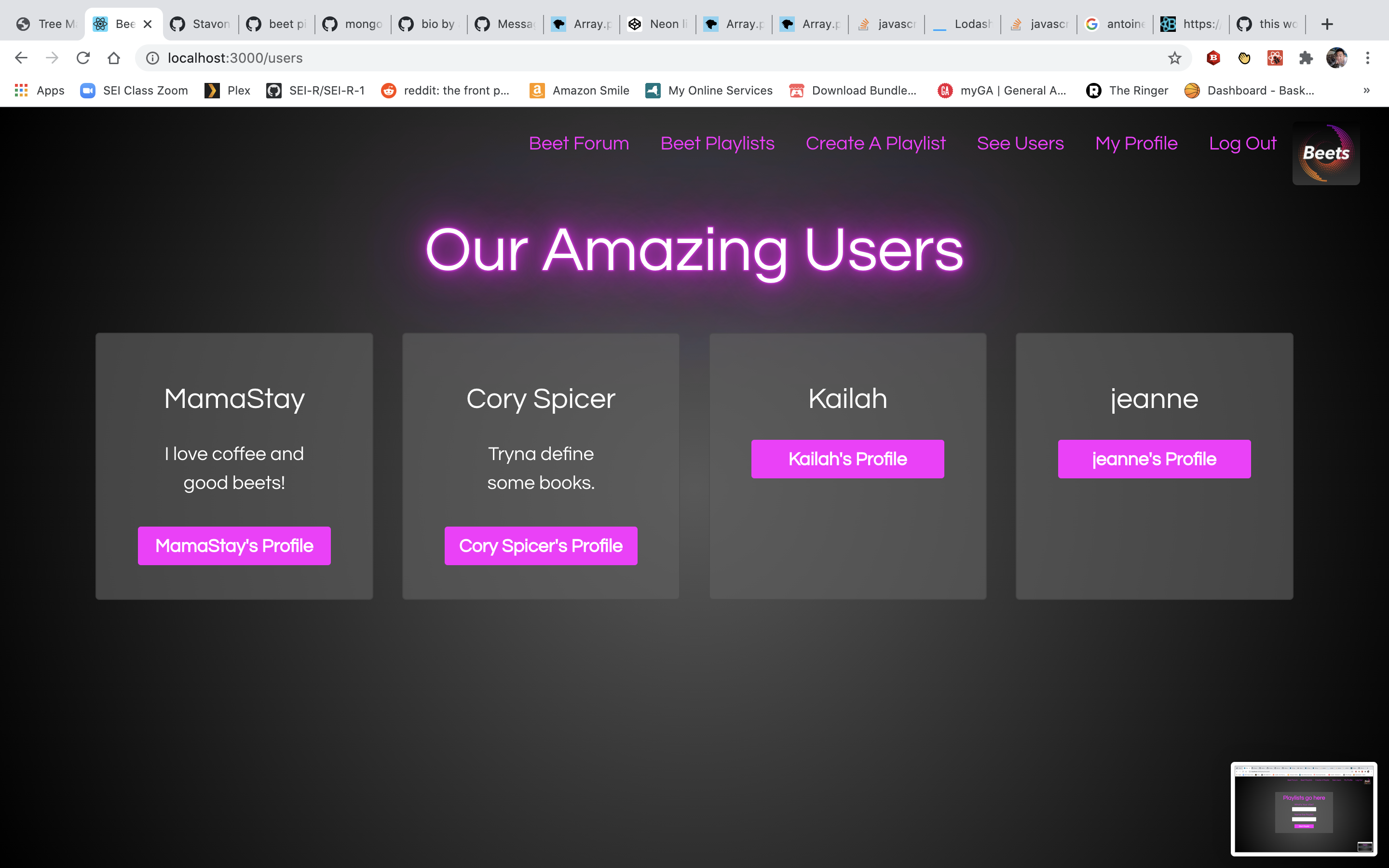This screenshot has width=1389, height=868.
Task: Click the back navigation arrow
Action: coord(21,57)
